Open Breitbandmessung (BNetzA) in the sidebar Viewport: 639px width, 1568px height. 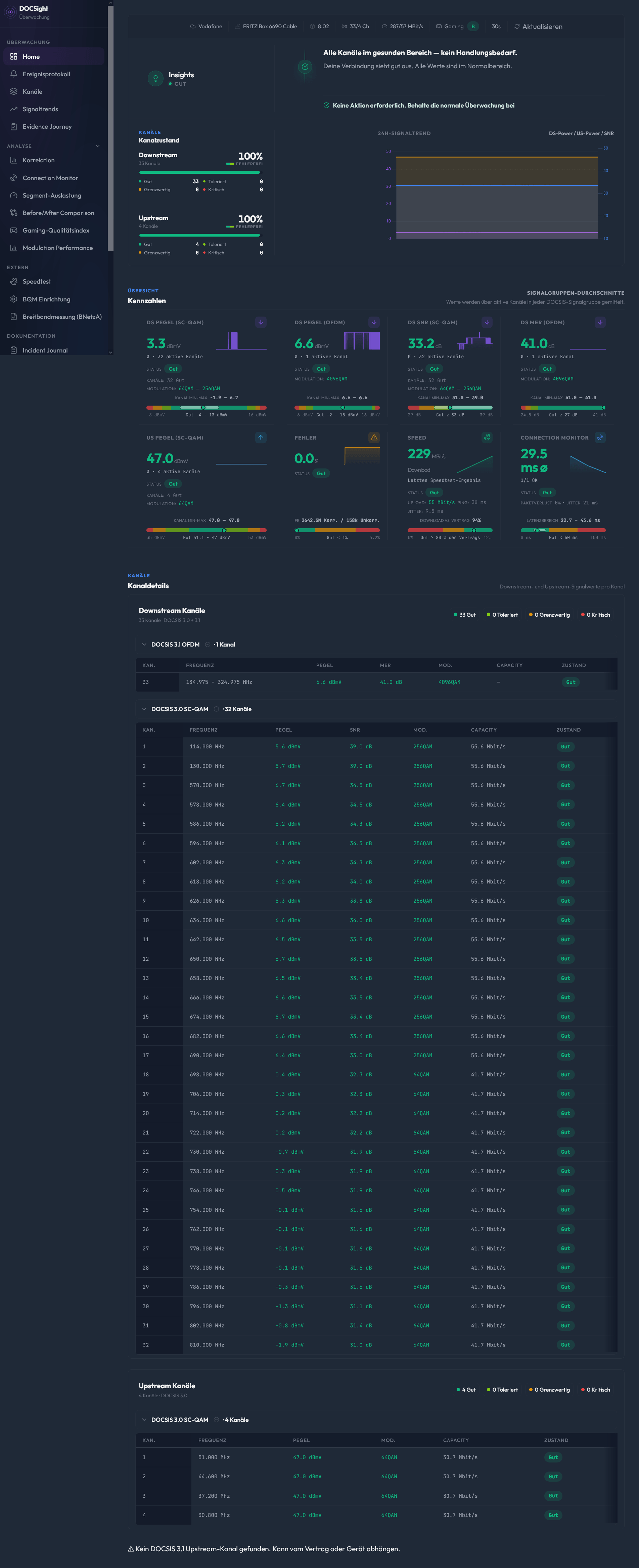pyautogui.click(x=53, y=317)
